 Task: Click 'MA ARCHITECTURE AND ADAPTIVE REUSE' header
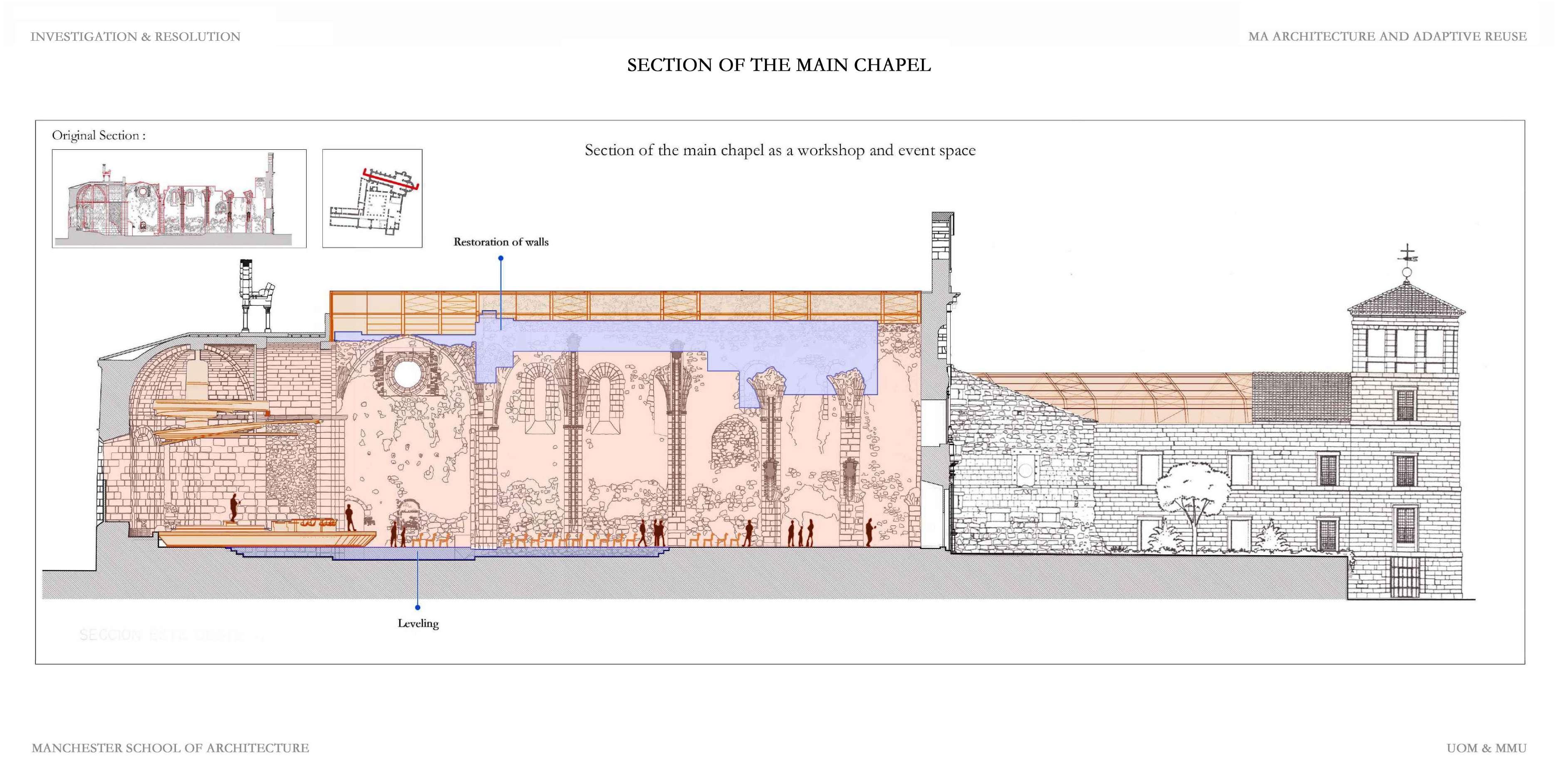[x=1387, y=37]
